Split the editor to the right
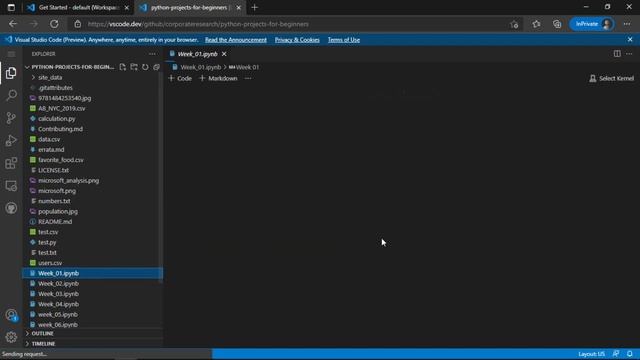This screenshot has height=360, width=640. 617,54
